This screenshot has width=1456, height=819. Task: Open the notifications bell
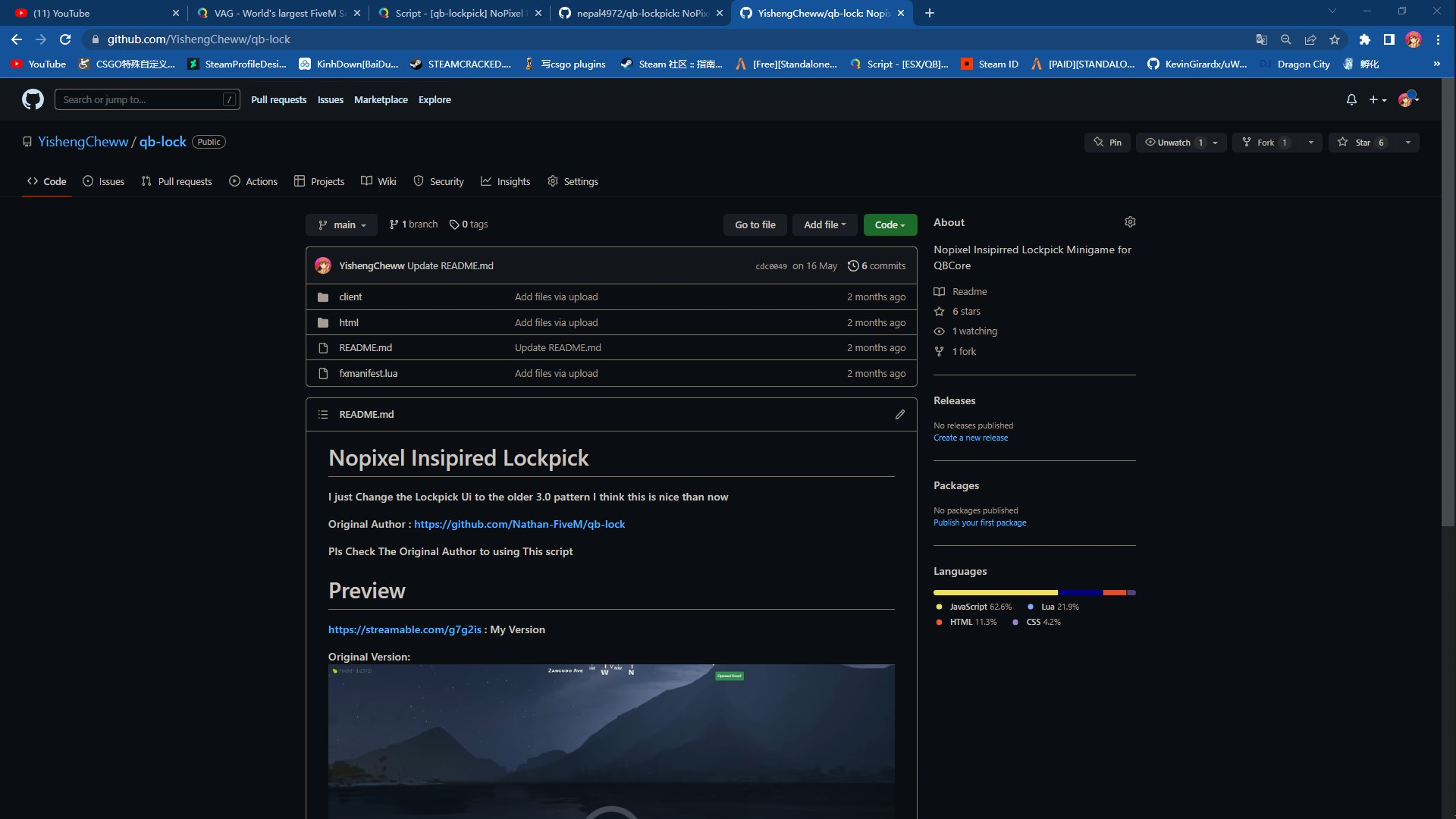click(x=1351, y=99)
